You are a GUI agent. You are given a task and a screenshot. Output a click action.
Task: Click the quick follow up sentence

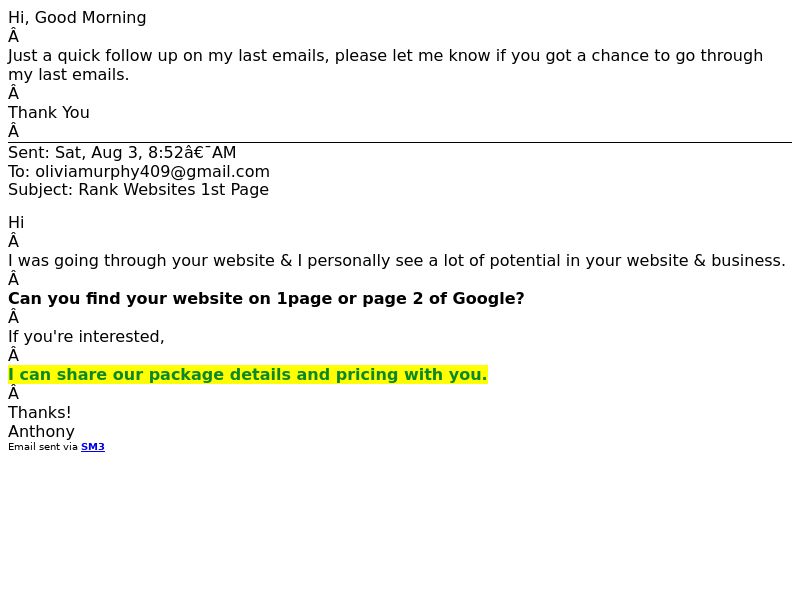[385, 65]
